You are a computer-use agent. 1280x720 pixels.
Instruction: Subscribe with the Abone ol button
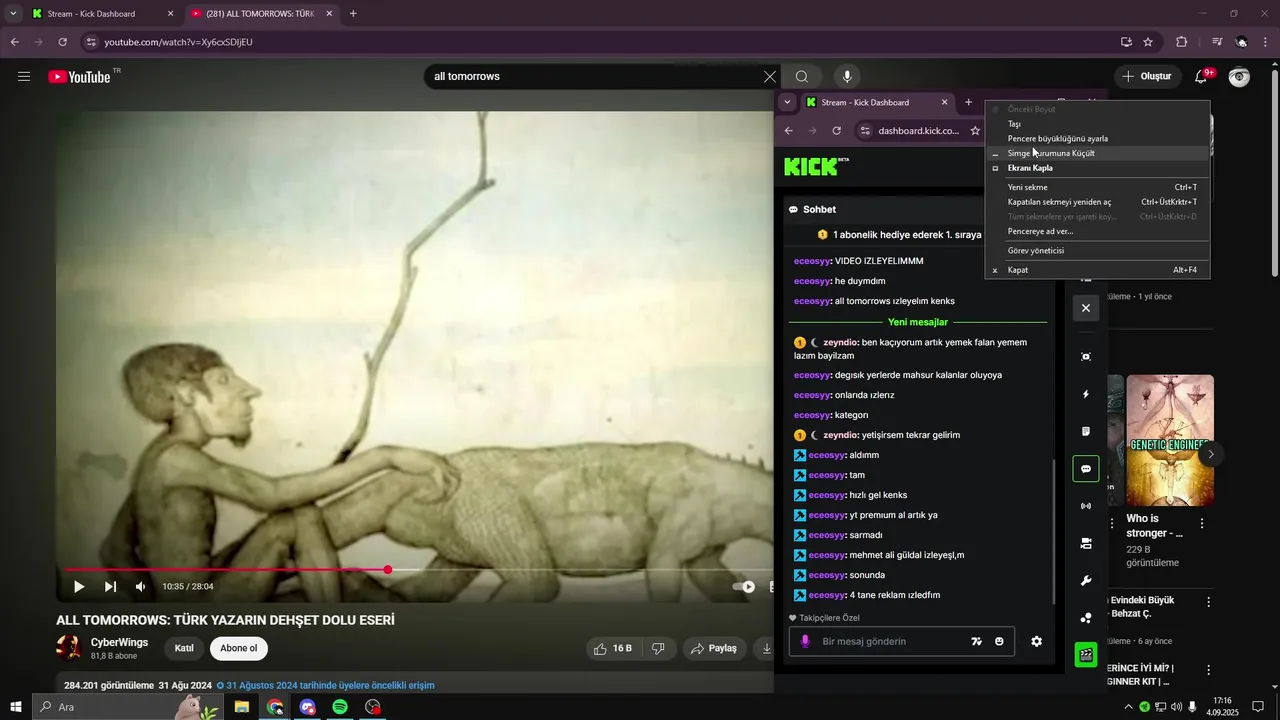[x=239, y=648]
